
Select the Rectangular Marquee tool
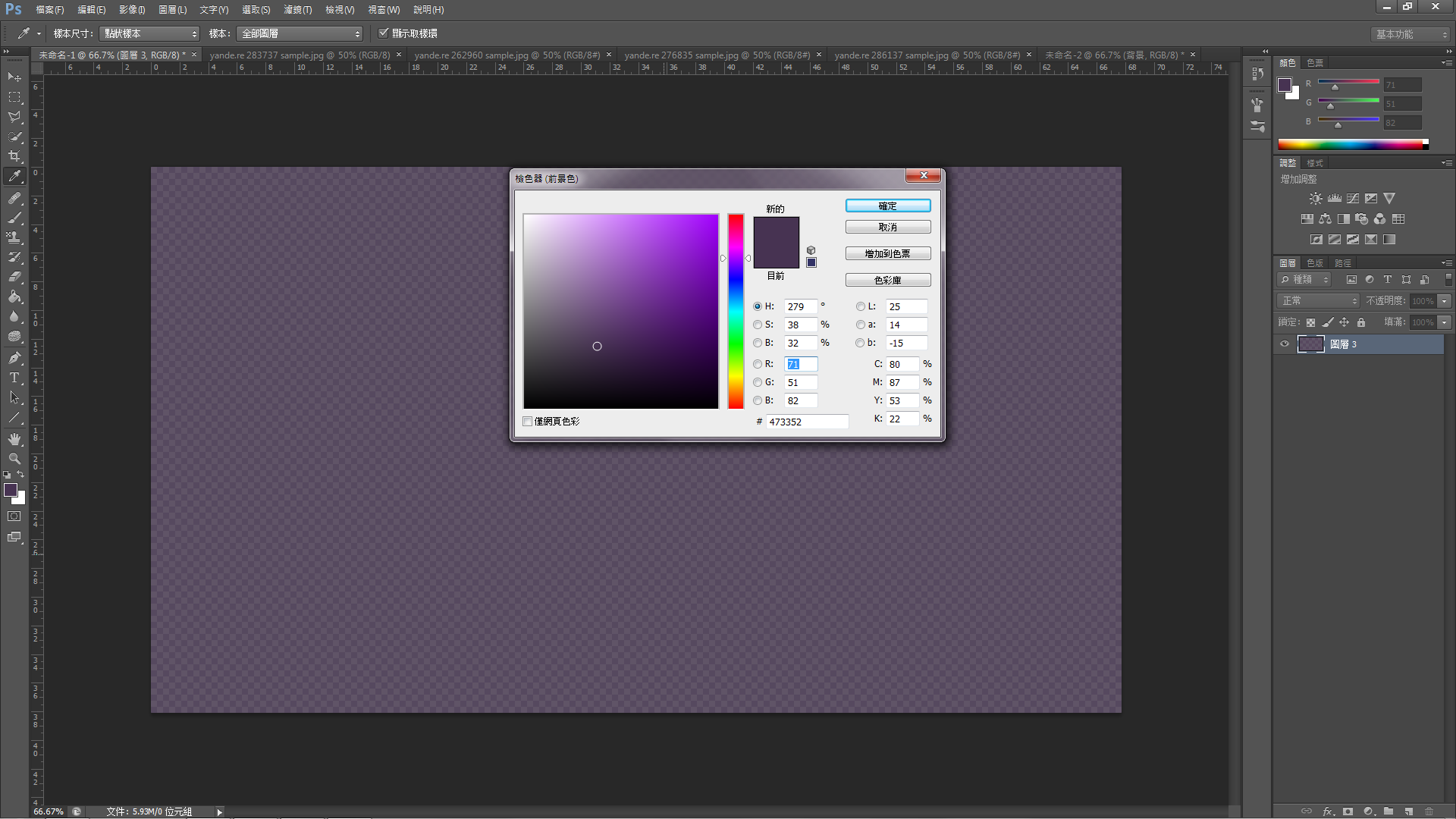(x=14, y=97)
